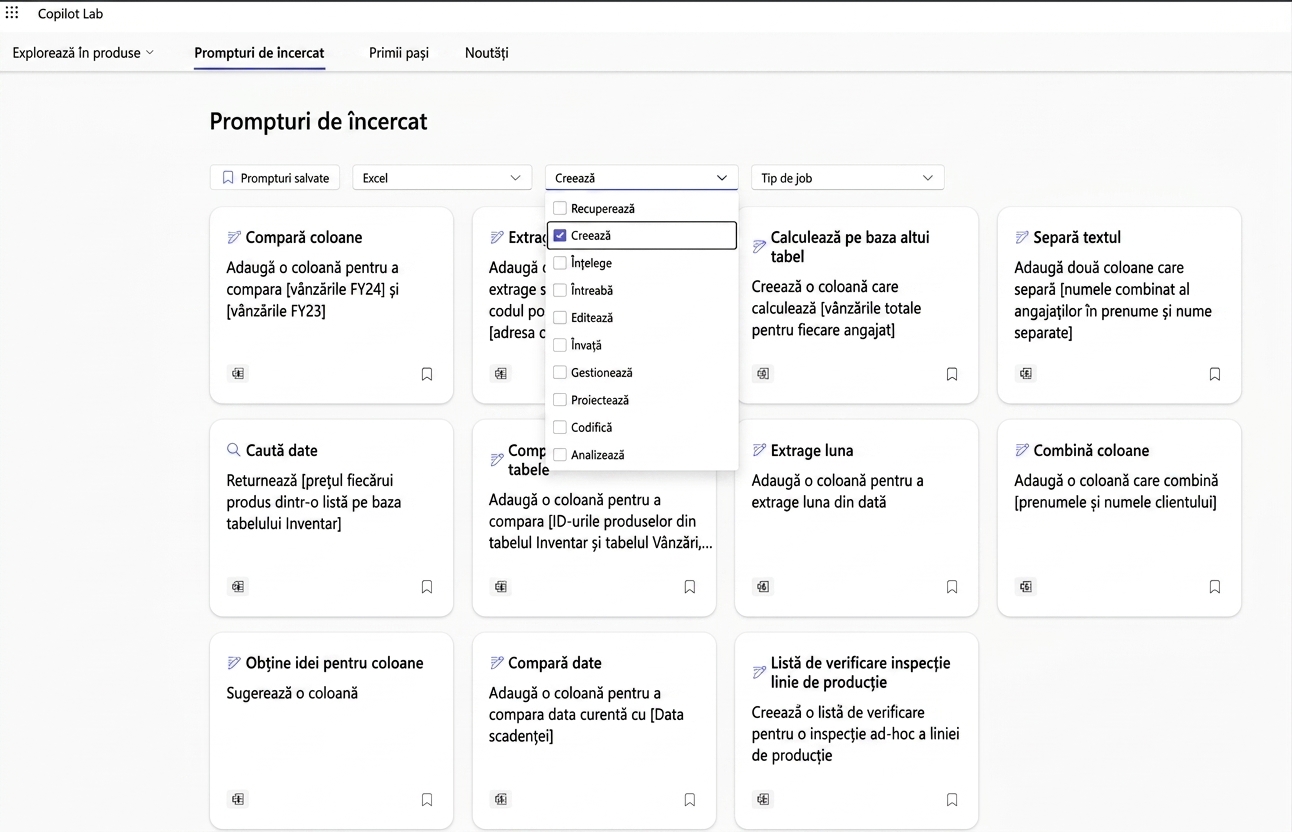This screenshot has width=1292, height=832.
Task: Bookmark the Listă de verificare inspecție card
Action: pos(952,800)
